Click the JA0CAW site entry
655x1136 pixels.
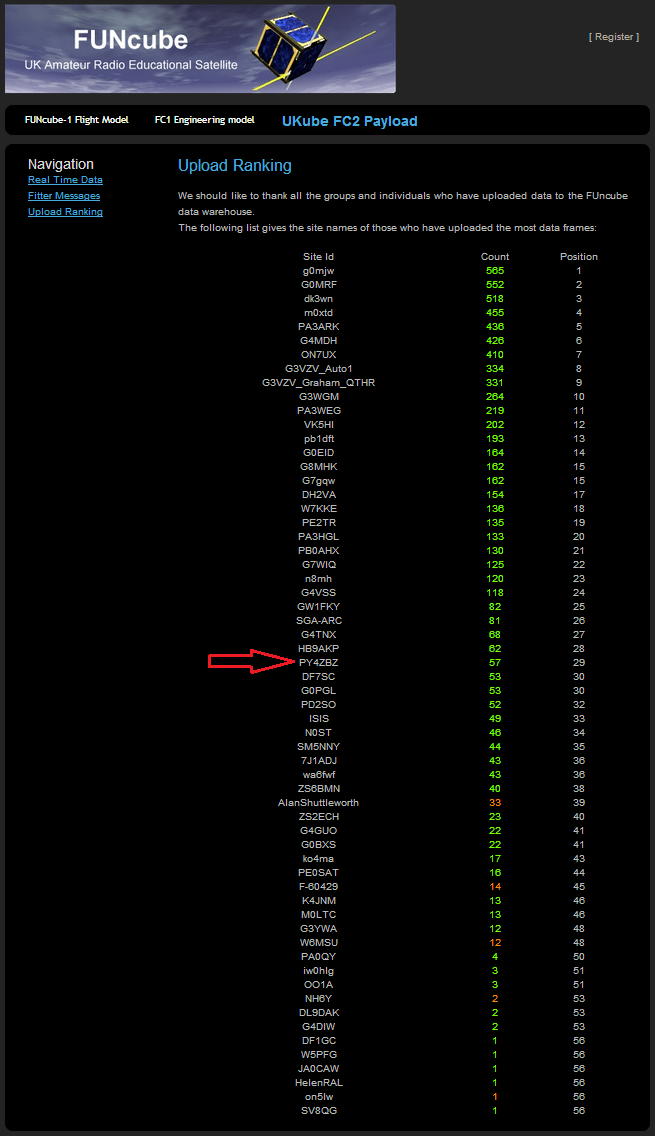coord(319,1069)
